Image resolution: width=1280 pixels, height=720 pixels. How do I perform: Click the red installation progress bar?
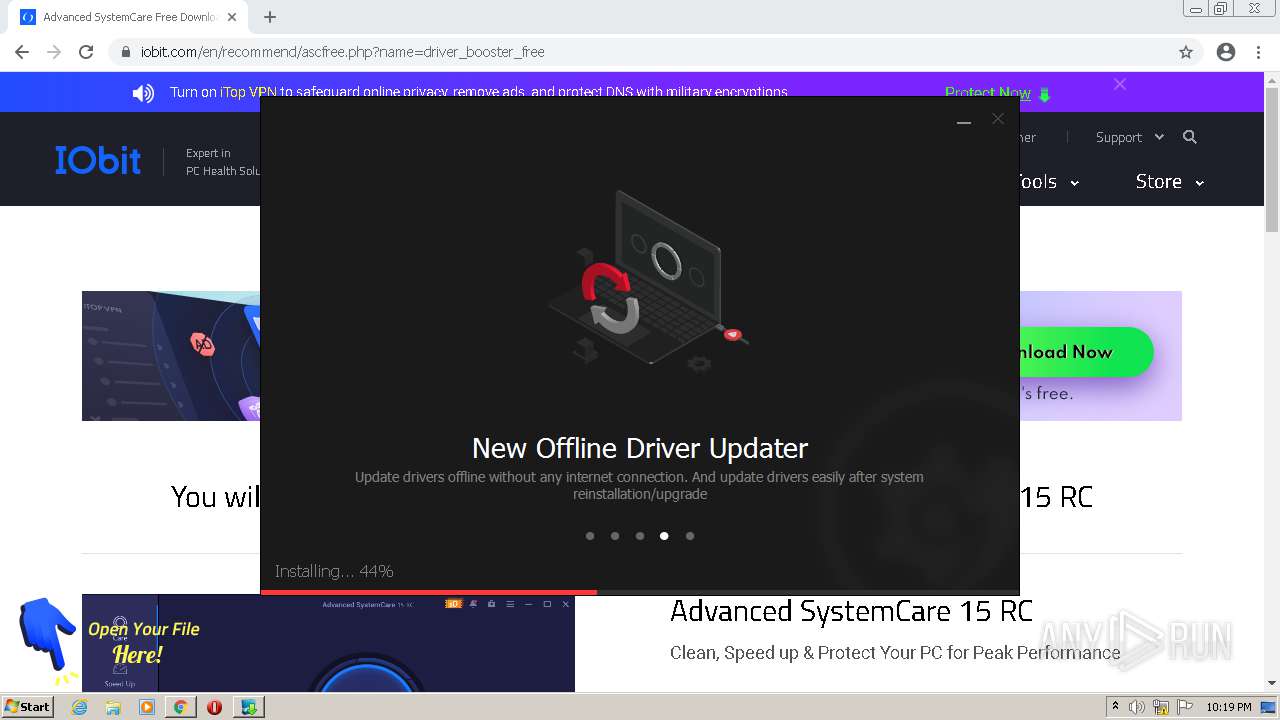coord(429,592)
